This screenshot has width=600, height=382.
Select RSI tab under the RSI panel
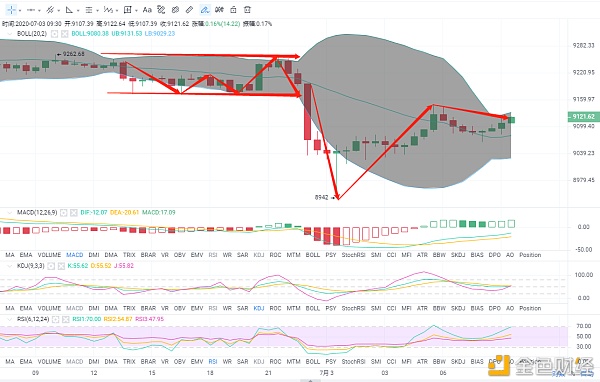(213, 362)
